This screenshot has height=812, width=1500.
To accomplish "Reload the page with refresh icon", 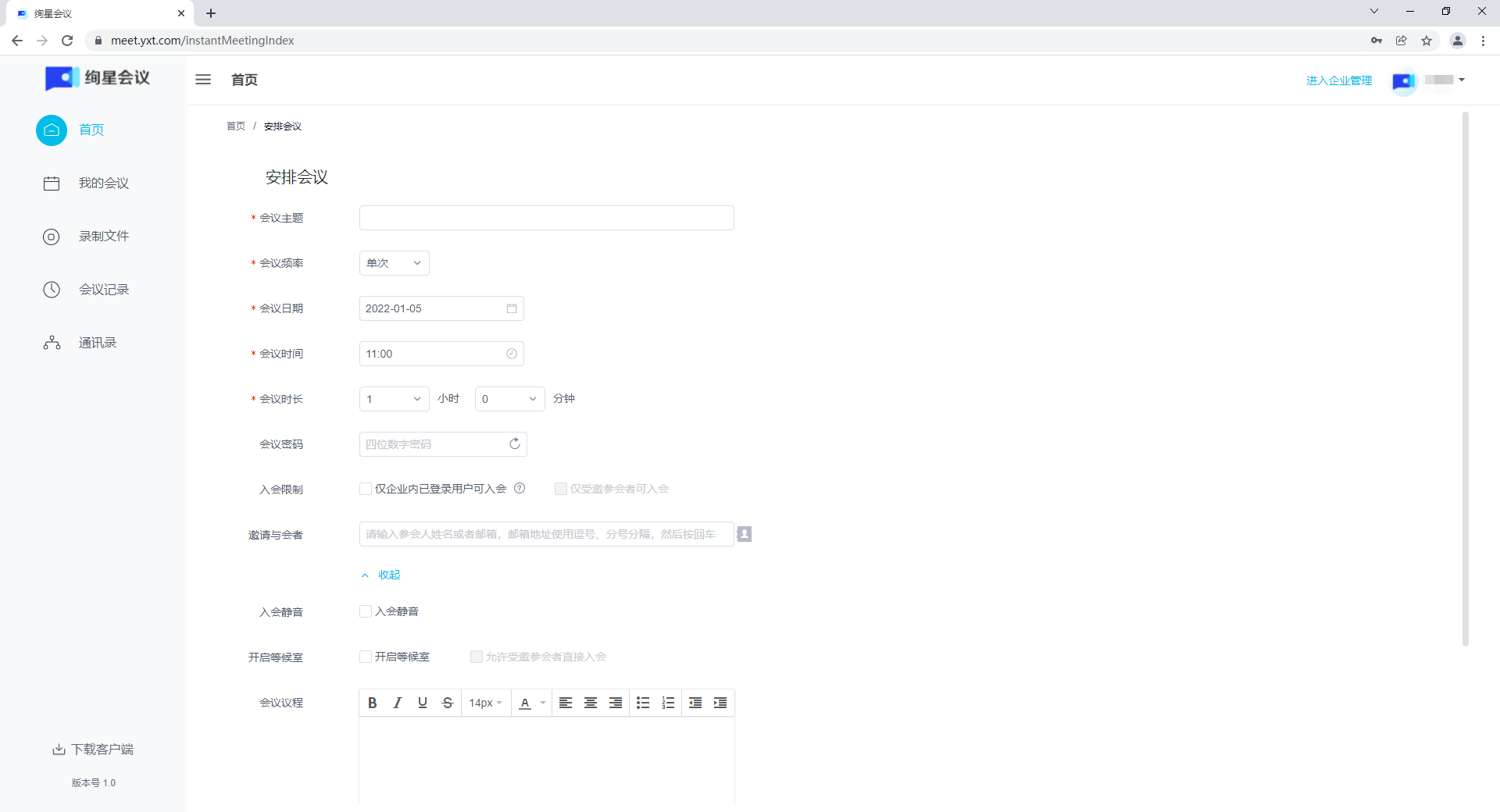I will click(67, 41).
